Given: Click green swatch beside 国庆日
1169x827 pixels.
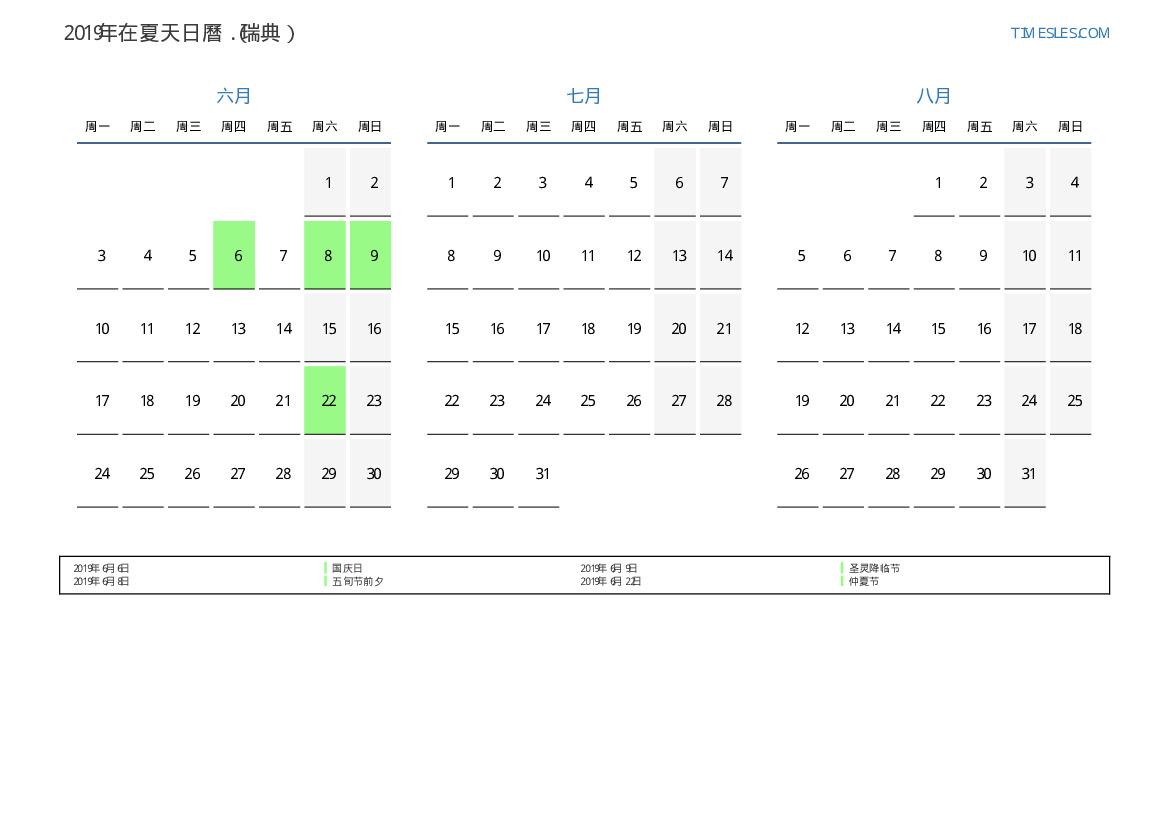Looking at the screenshot, I should 325,568.
